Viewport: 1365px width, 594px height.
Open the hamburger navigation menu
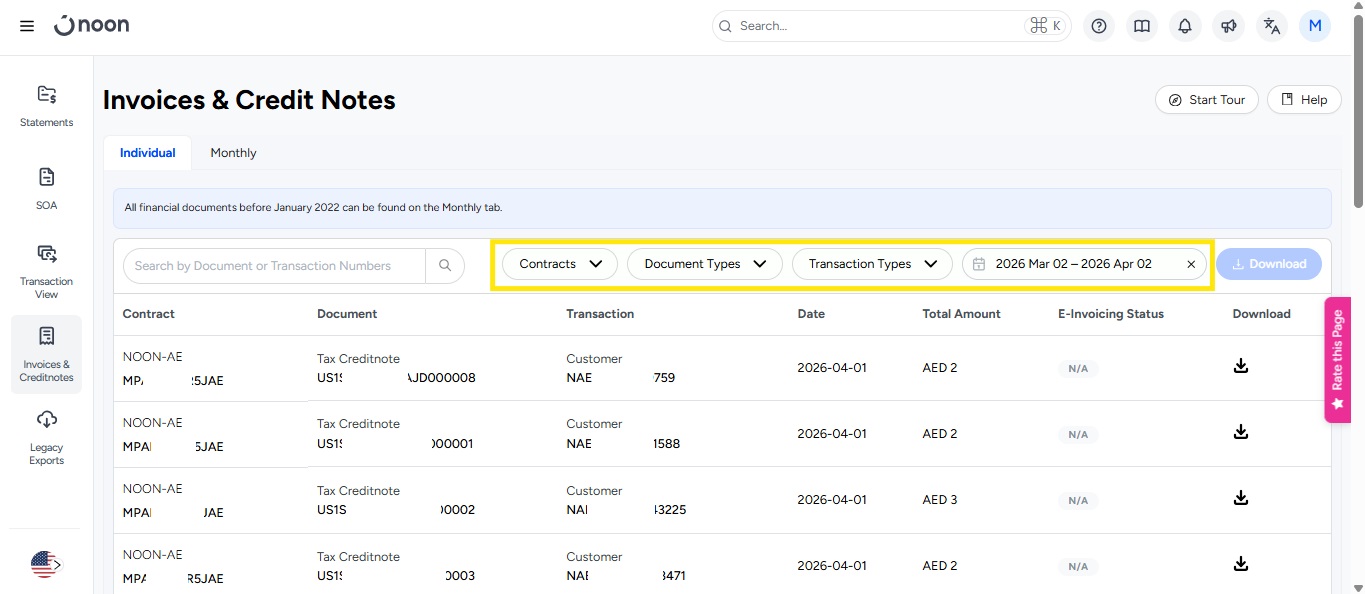click(x=27, y=26)
